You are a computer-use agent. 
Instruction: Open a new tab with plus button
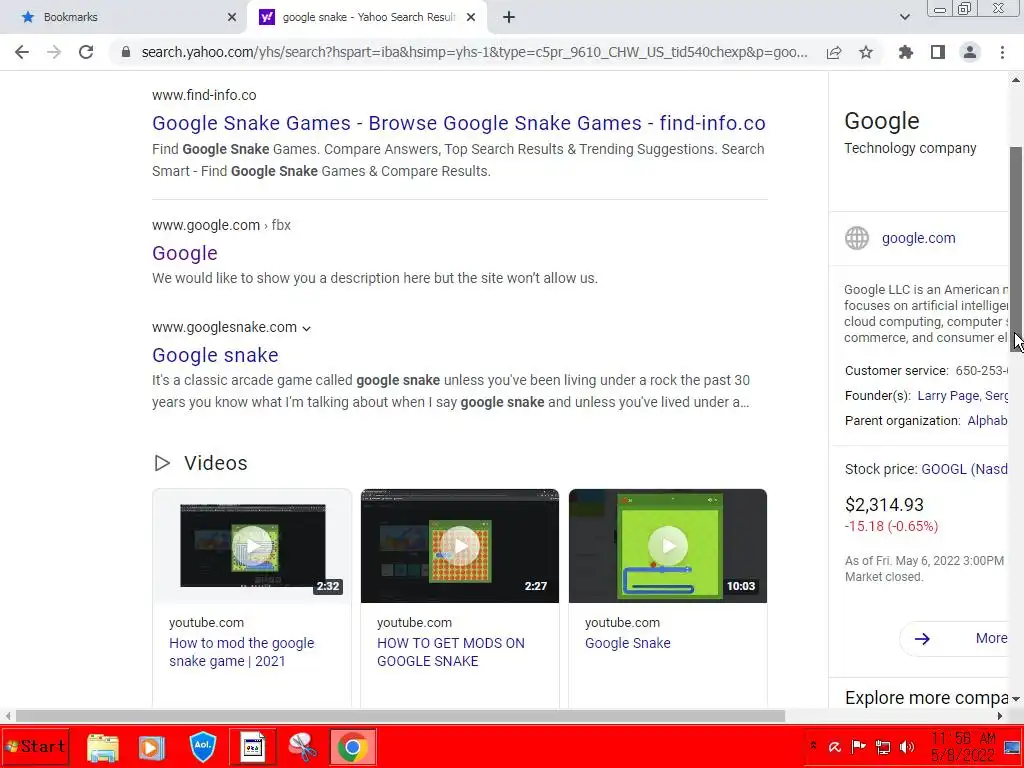pos(509,18)
